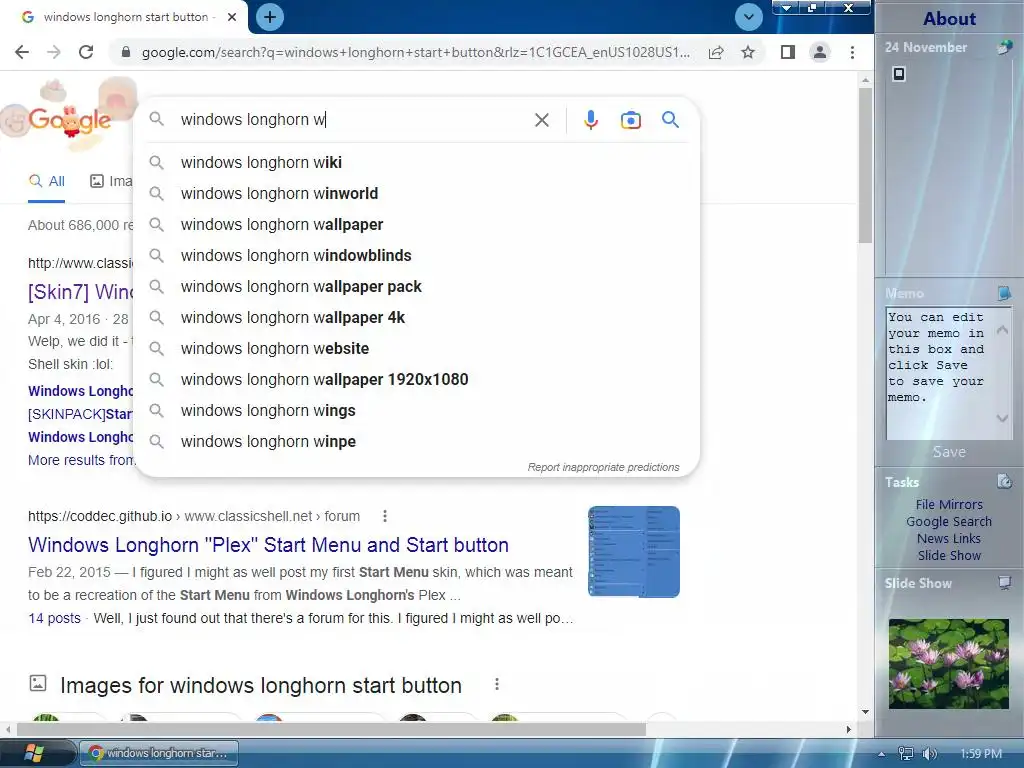Open the Google Search task
Image resolution: width=1024 pixels, height=768 pixels.
949,521
